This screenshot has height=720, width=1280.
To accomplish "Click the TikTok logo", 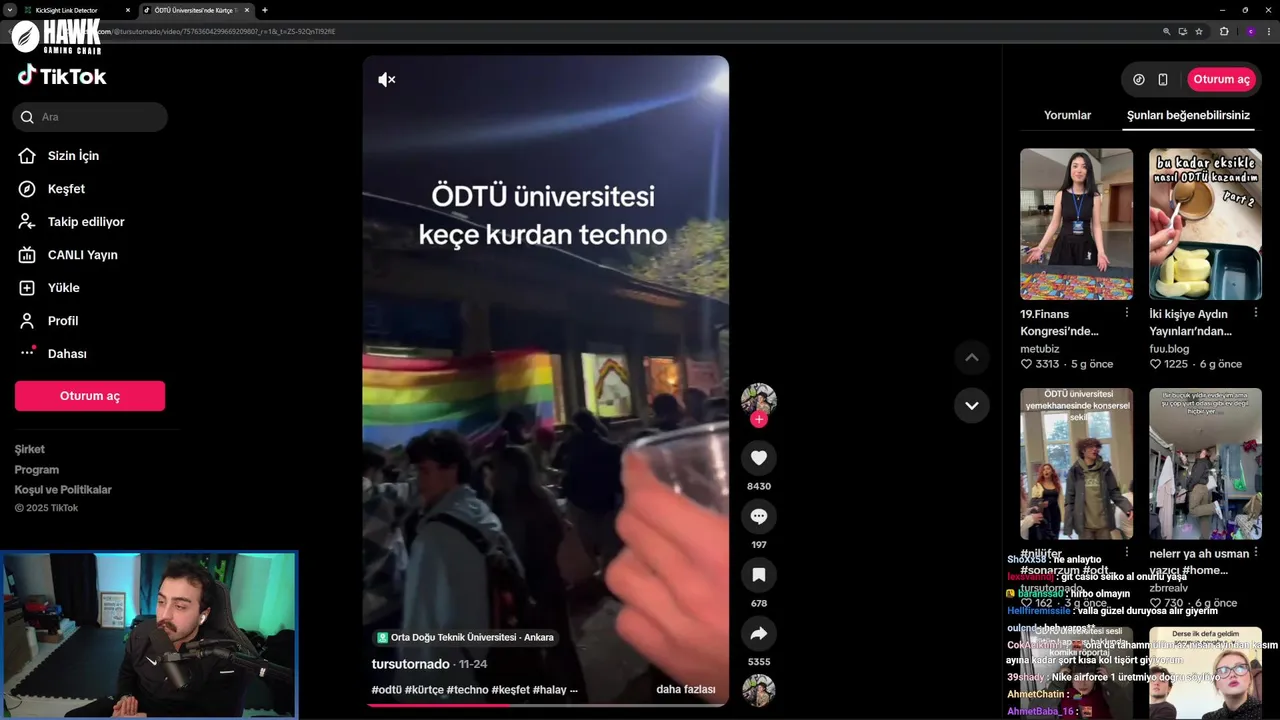I will point(62,76).
